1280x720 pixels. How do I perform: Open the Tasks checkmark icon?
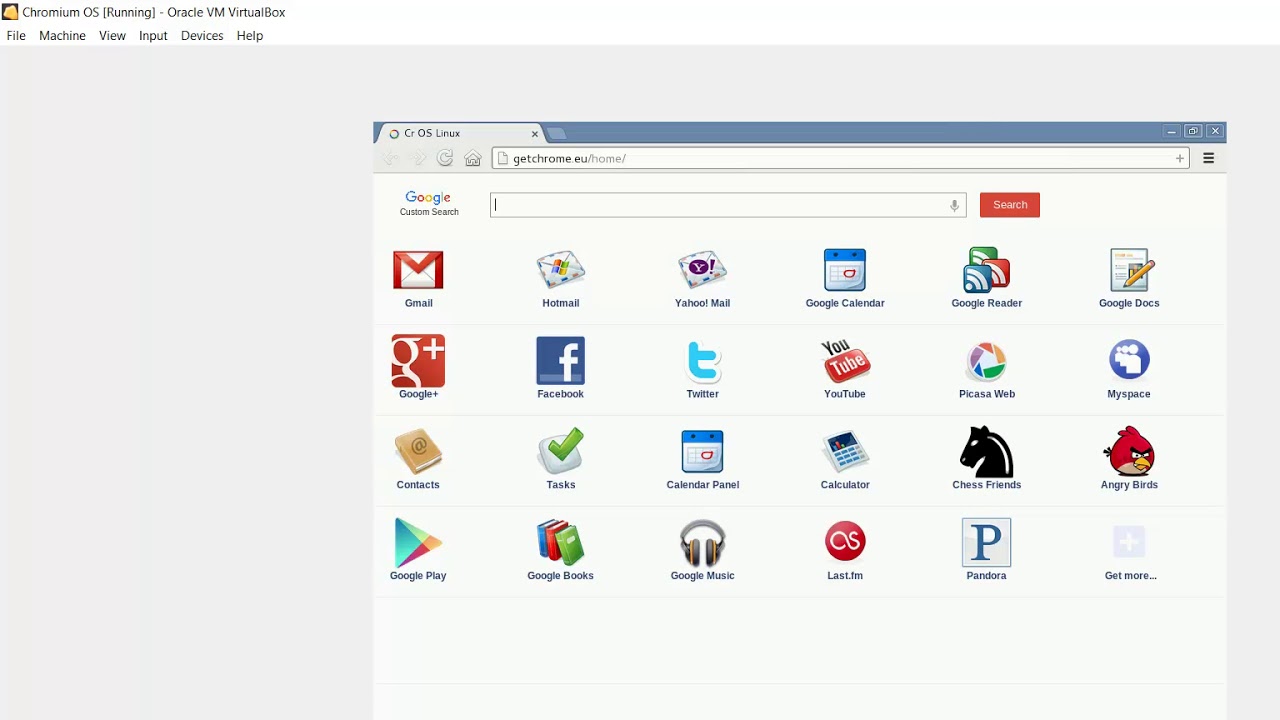[560, 451]
